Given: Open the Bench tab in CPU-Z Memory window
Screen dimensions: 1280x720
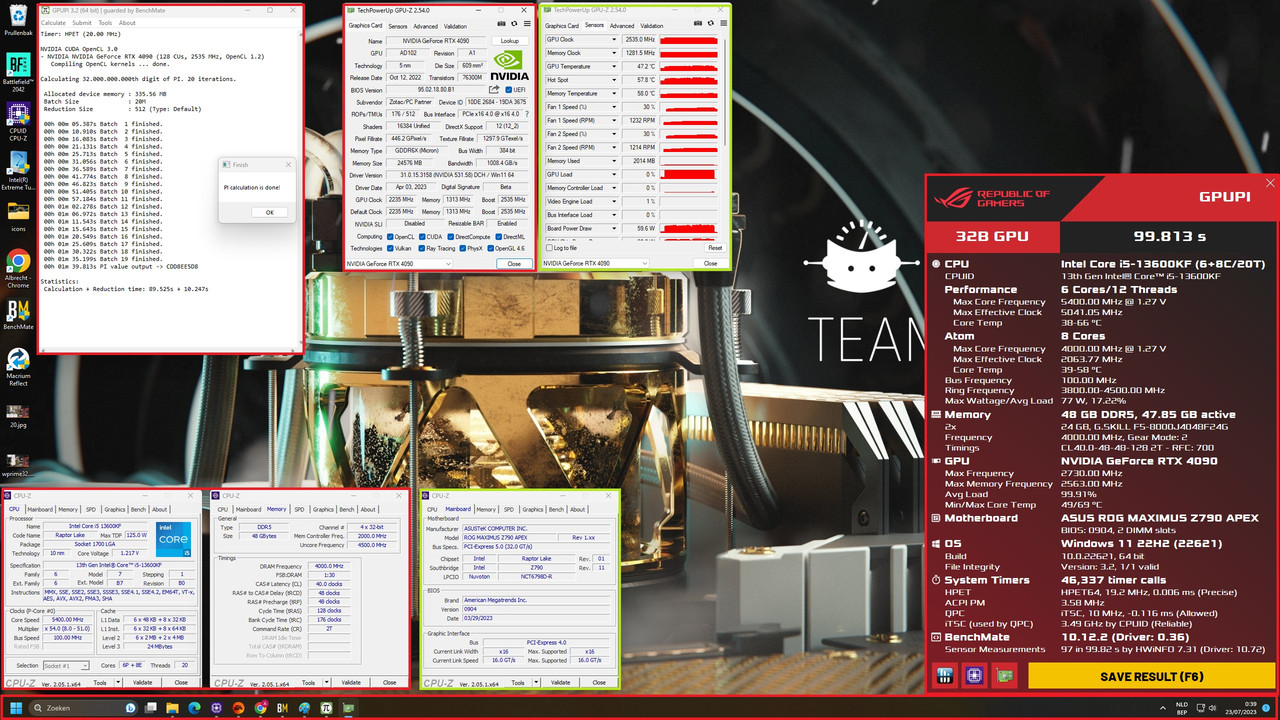Looking at the screenshot, I should point(347,509).
